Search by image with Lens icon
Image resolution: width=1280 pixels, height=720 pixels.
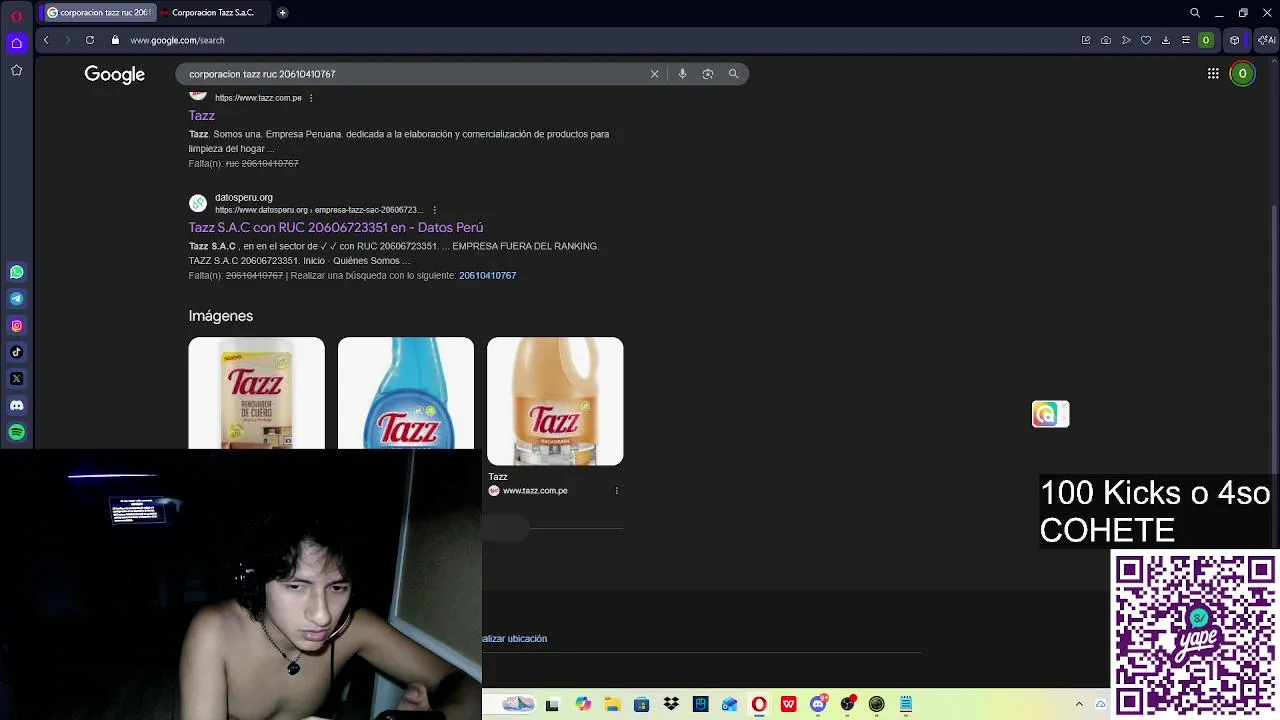708,74
